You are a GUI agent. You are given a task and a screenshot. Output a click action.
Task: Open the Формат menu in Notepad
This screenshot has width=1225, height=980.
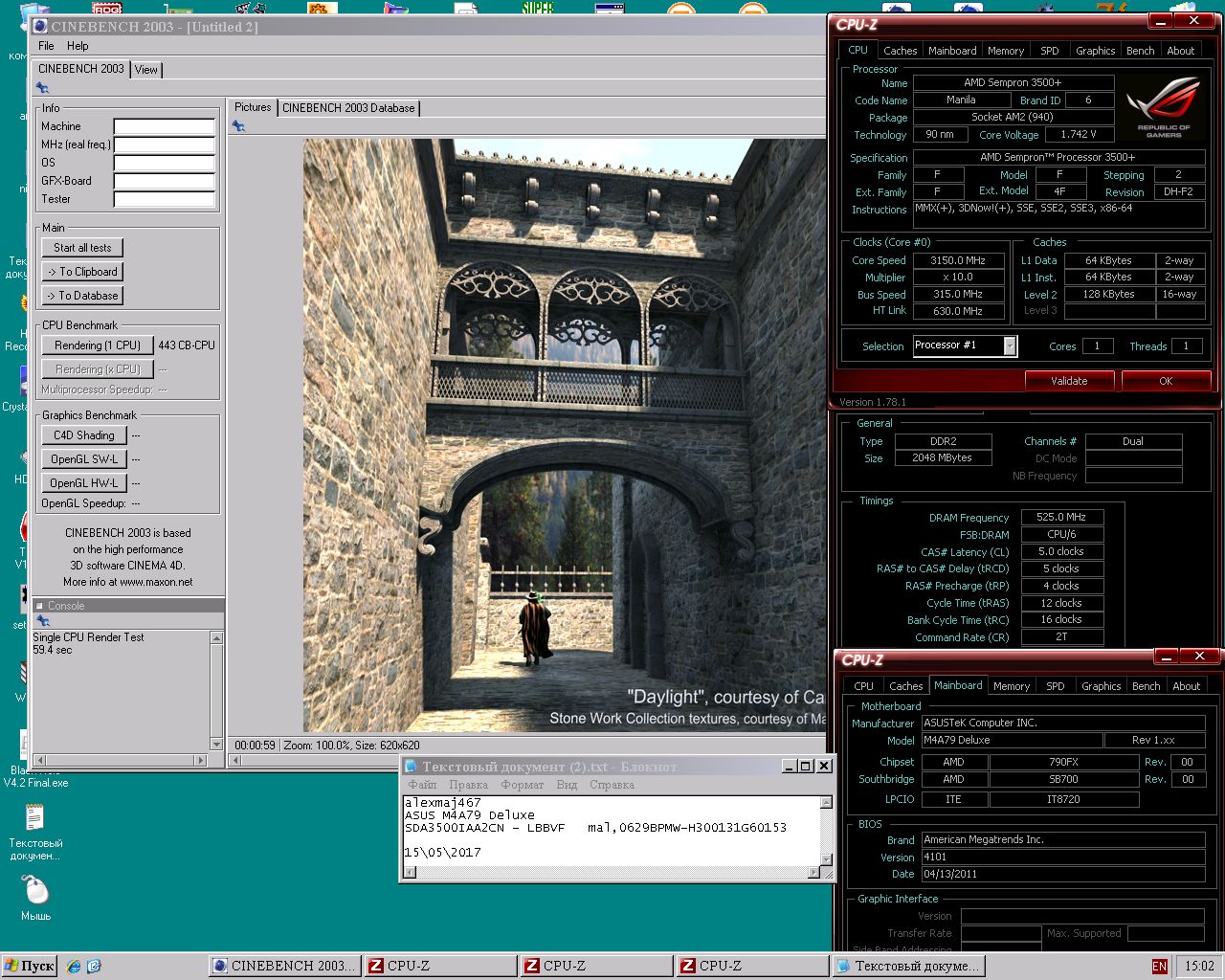523,785
